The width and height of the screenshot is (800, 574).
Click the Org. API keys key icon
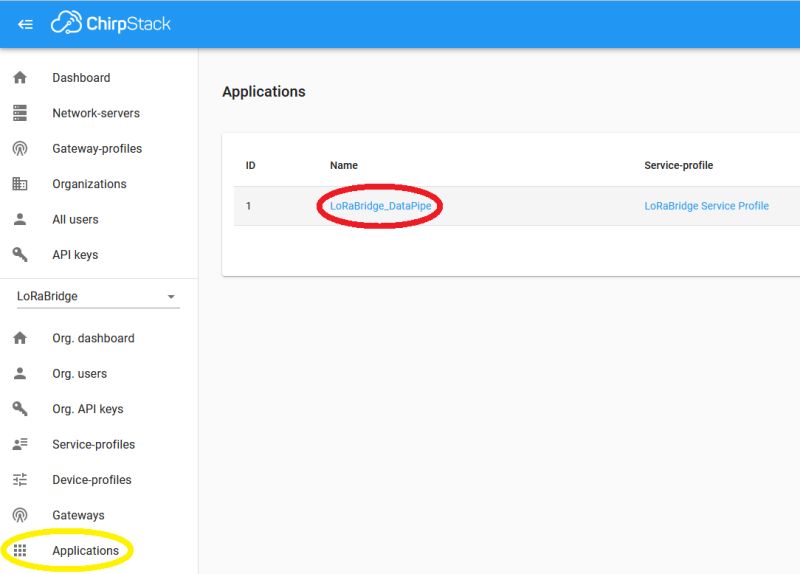click(20, 409)
